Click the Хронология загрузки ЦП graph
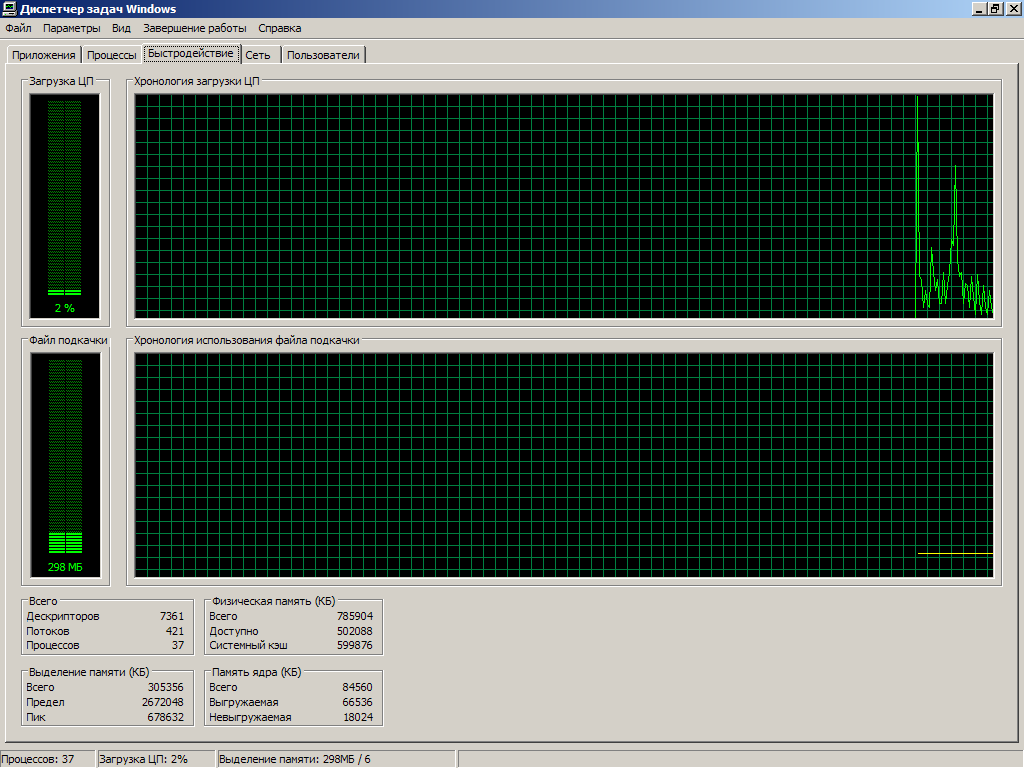The width and height of the screenshot is (1024, 768). coord(563,205)
